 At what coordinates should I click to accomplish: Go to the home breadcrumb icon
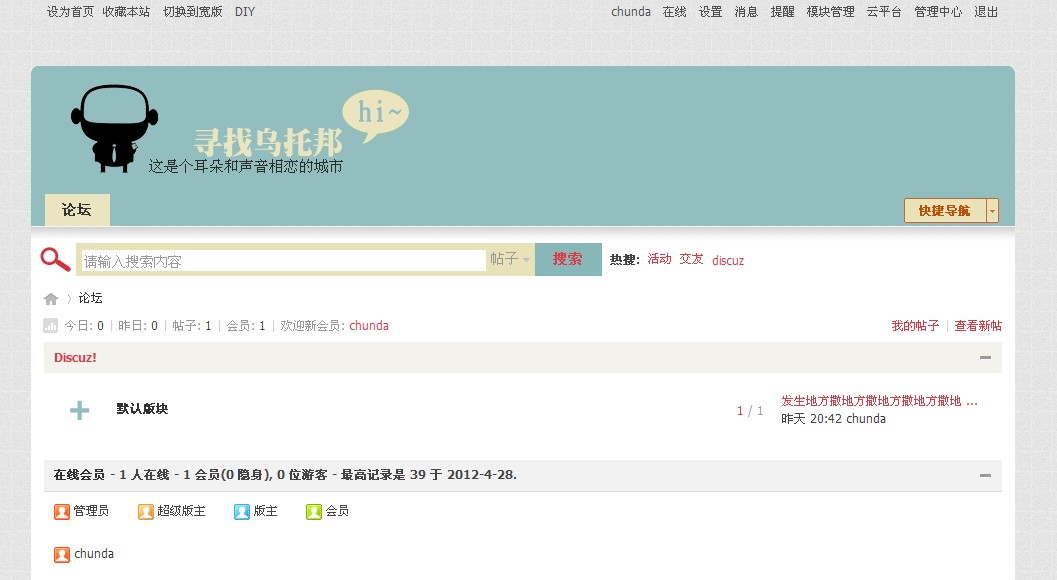point(51,299)
